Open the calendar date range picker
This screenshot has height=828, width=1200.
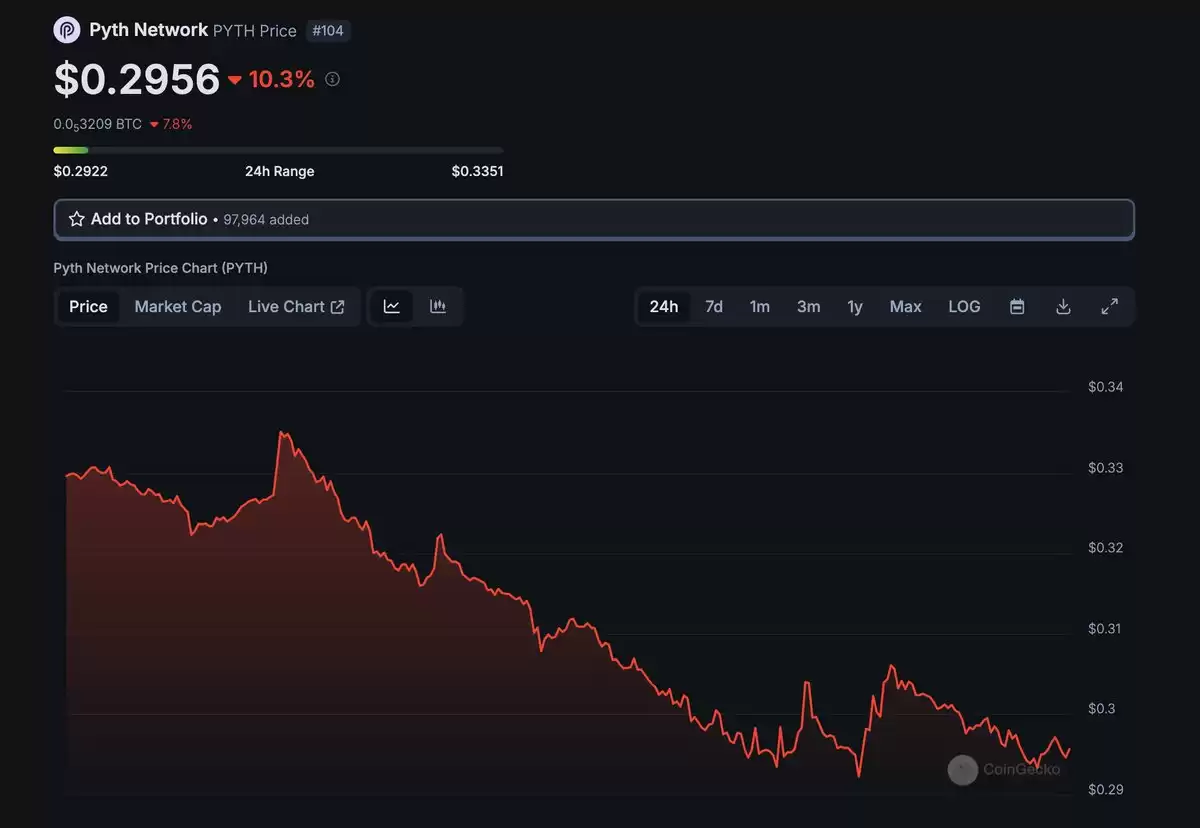(x=1017, y=307)
